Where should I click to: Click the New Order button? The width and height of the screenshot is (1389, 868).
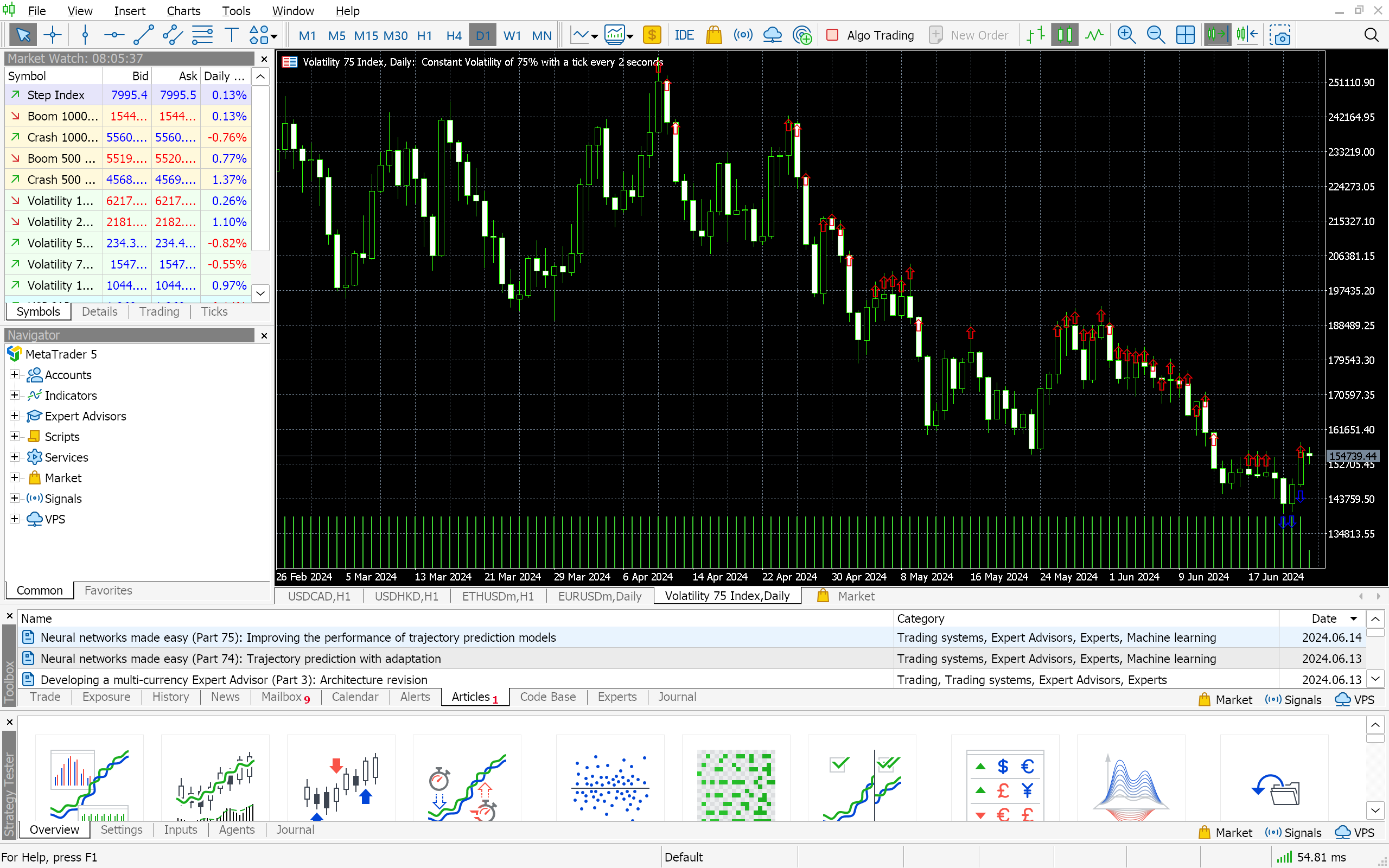tap(969, 35)
